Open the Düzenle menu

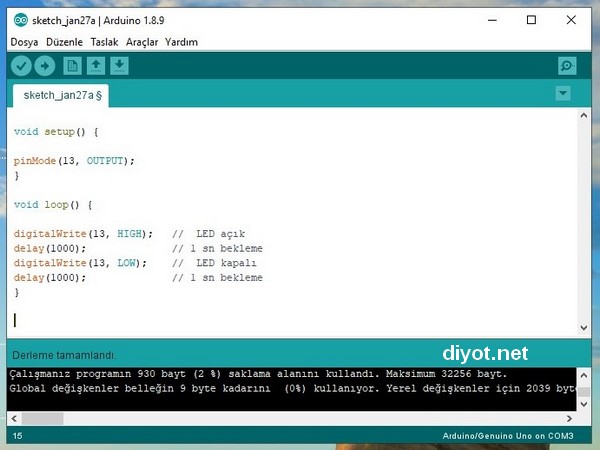(x=64, y=42)
